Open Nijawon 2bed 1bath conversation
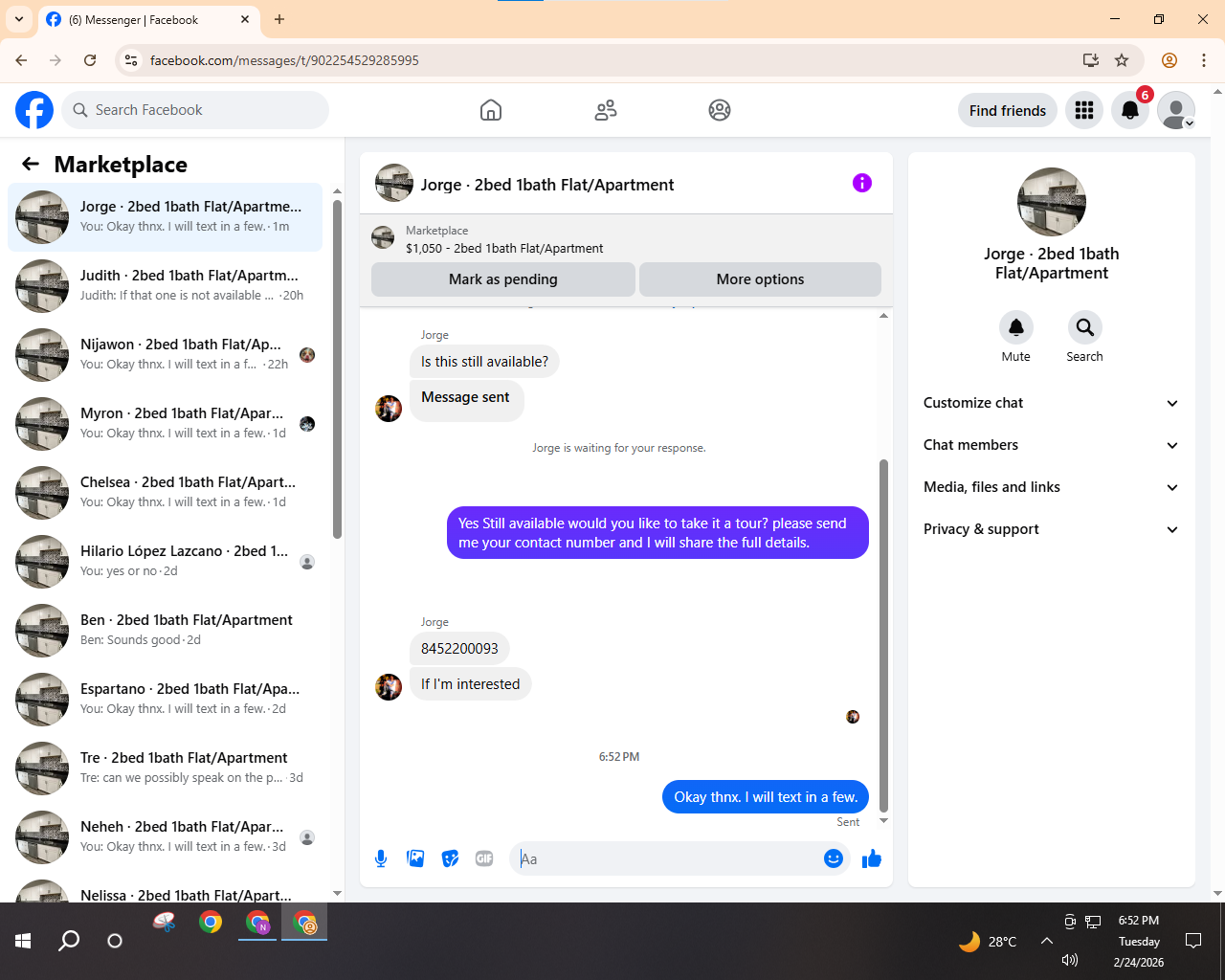This screenshot has width=1225, height=980. coord(166,355)
